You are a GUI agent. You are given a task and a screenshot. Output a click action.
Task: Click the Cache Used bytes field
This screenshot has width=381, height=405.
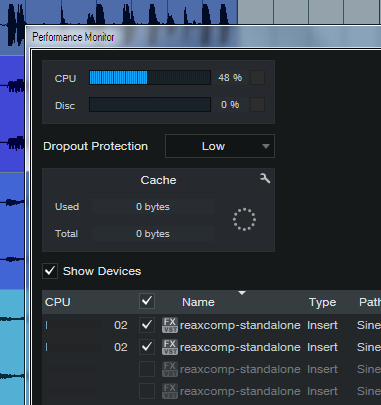point(153,207)
